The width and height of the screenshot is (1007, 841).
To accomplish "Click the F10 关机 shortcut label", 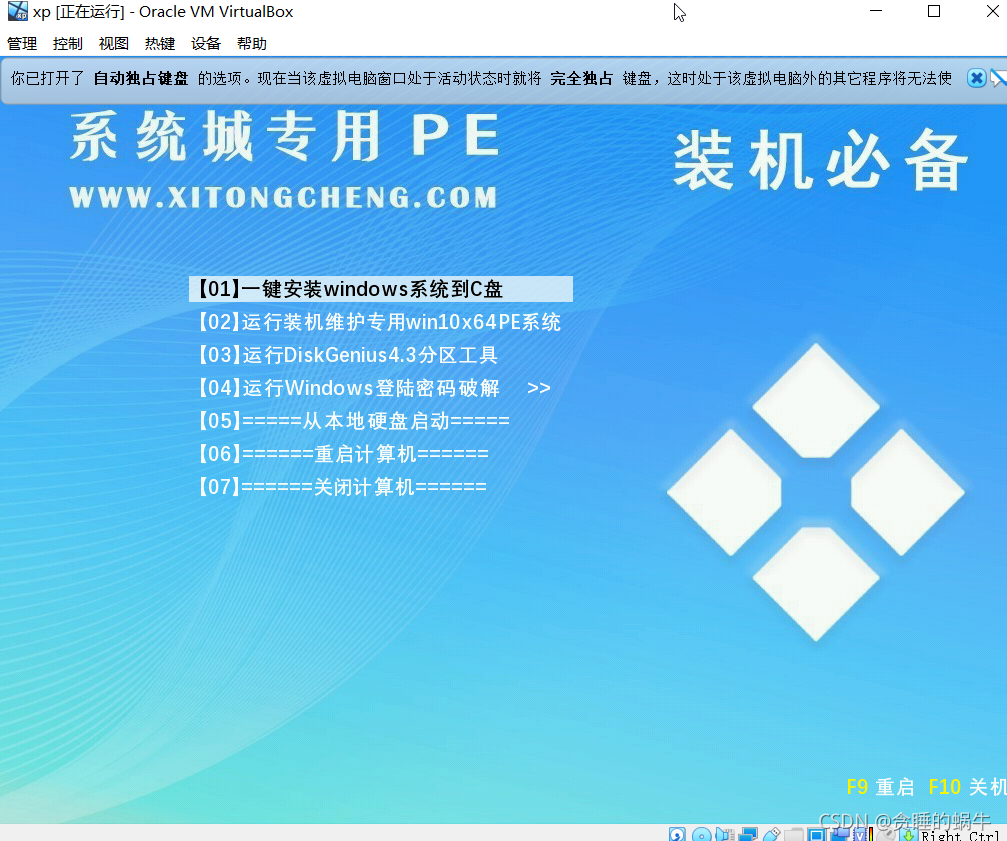I will [x=967, y=787].
